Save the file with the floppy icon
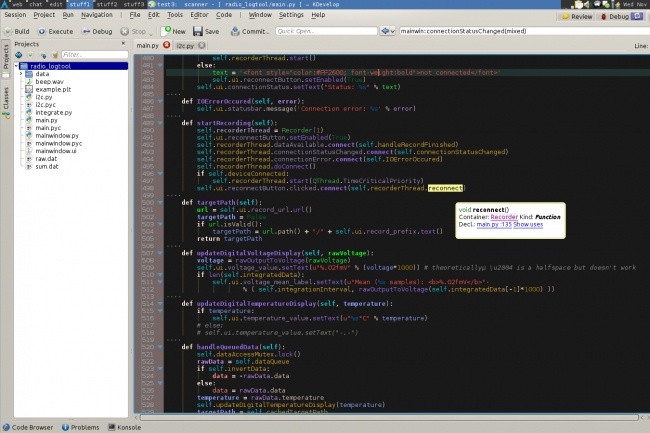The height and width of the screenshot is (433, 650). pyautogui.click(x=206, y=31)
